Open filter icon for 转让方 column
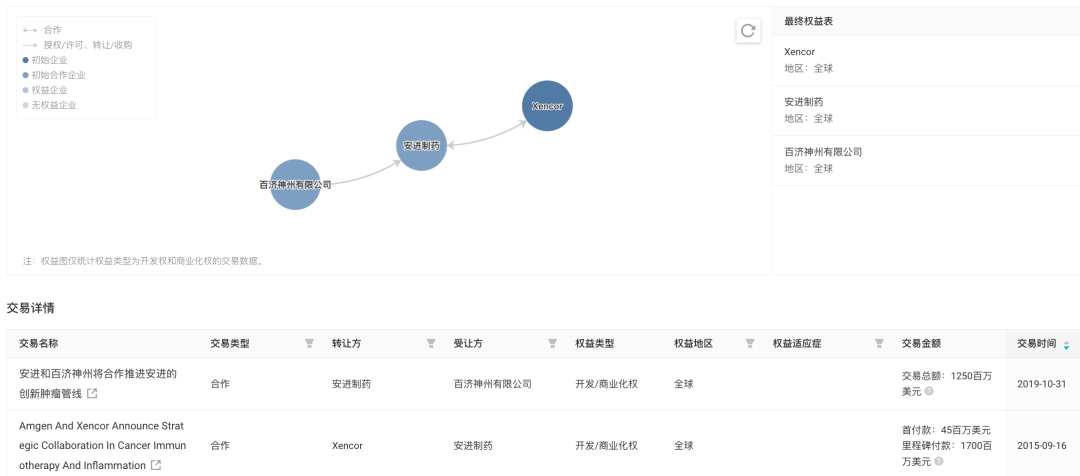 [431, 343]
